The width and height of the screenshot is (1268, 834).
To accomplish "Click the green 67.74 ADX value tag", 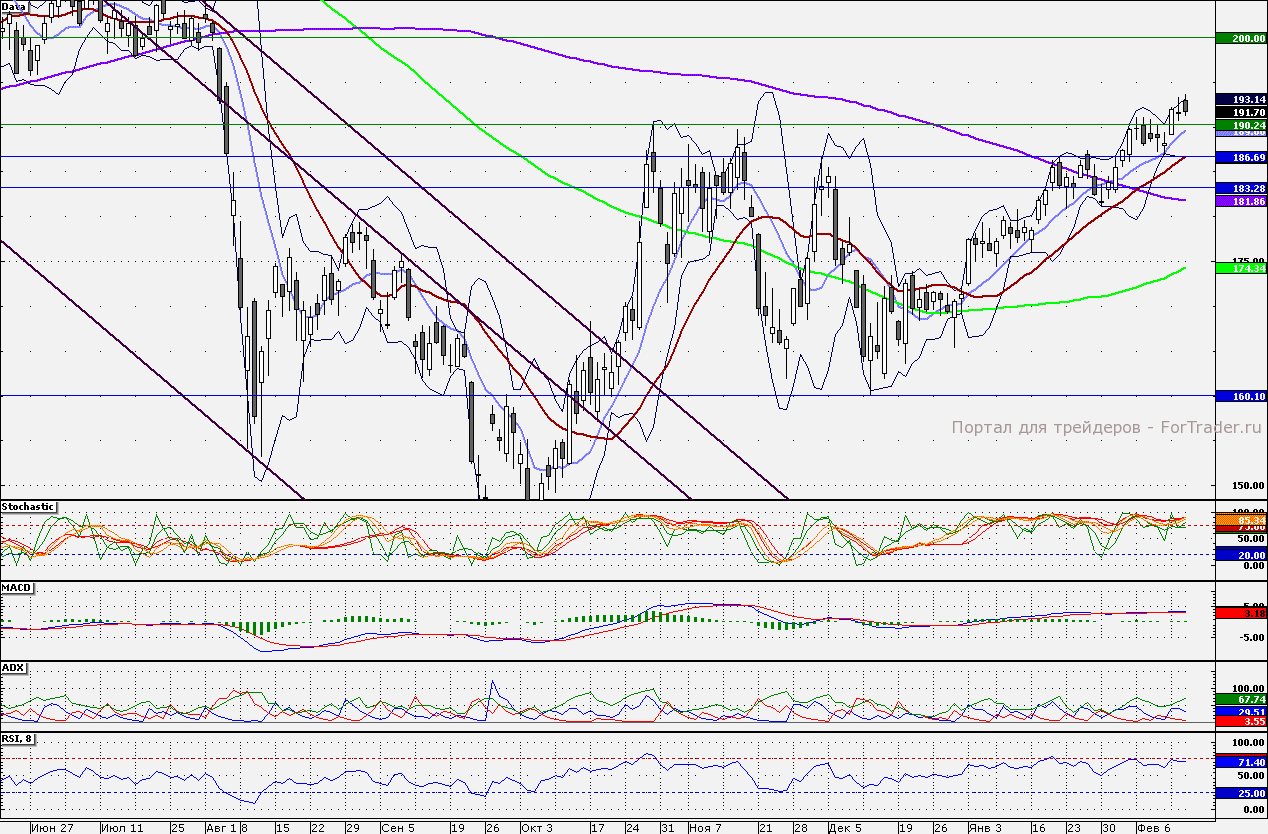I will tap(1241, 699).
